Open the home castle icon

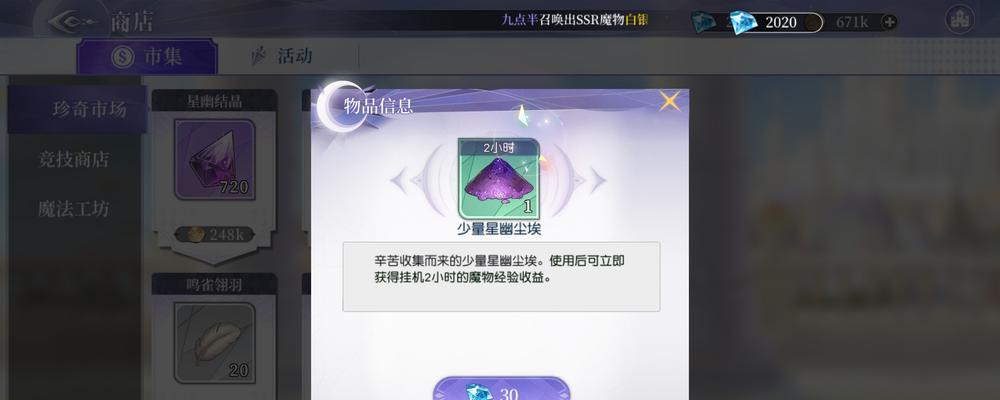(959, 20)
